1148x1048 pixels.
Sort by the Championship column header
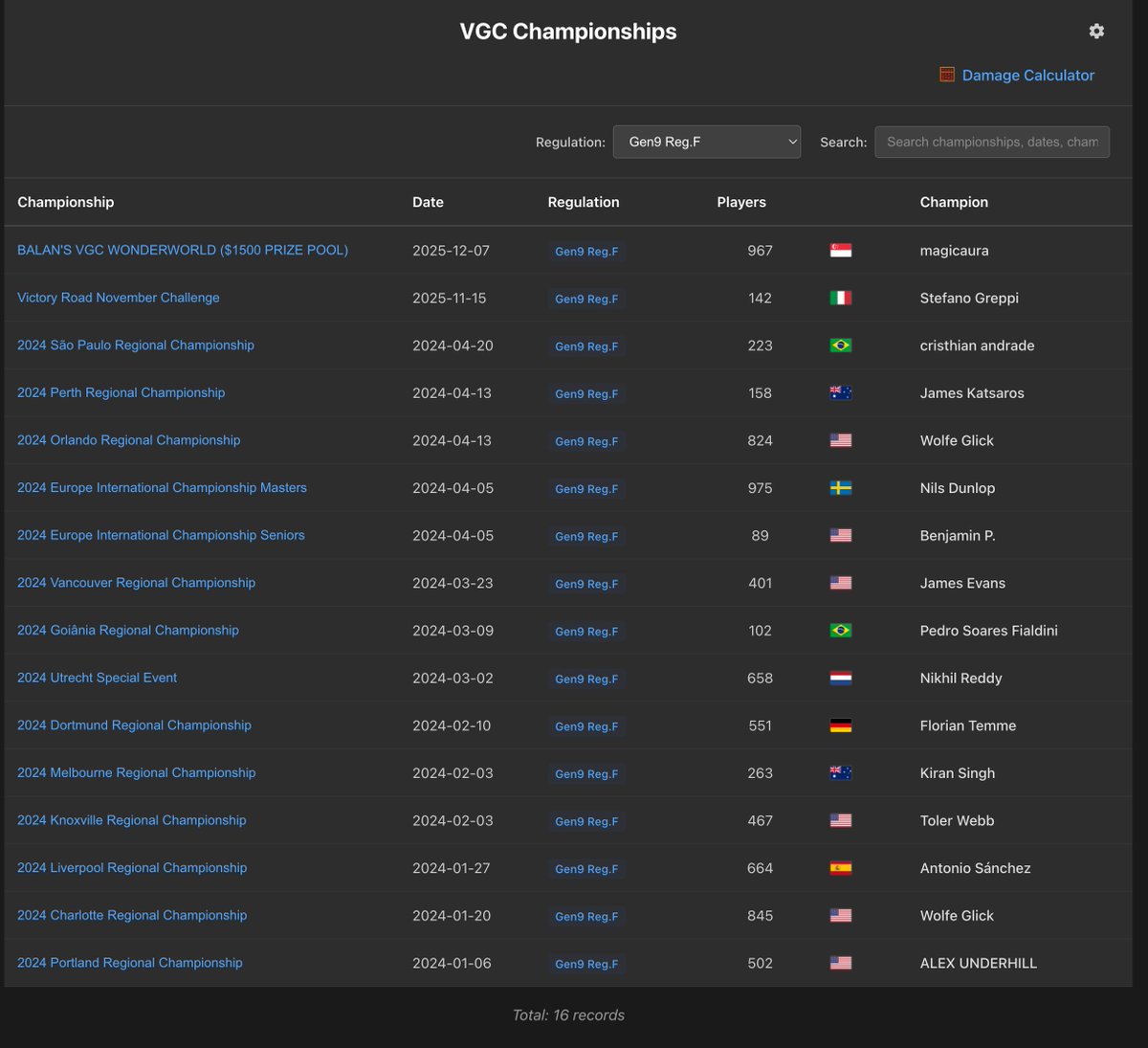coord(65,202)
